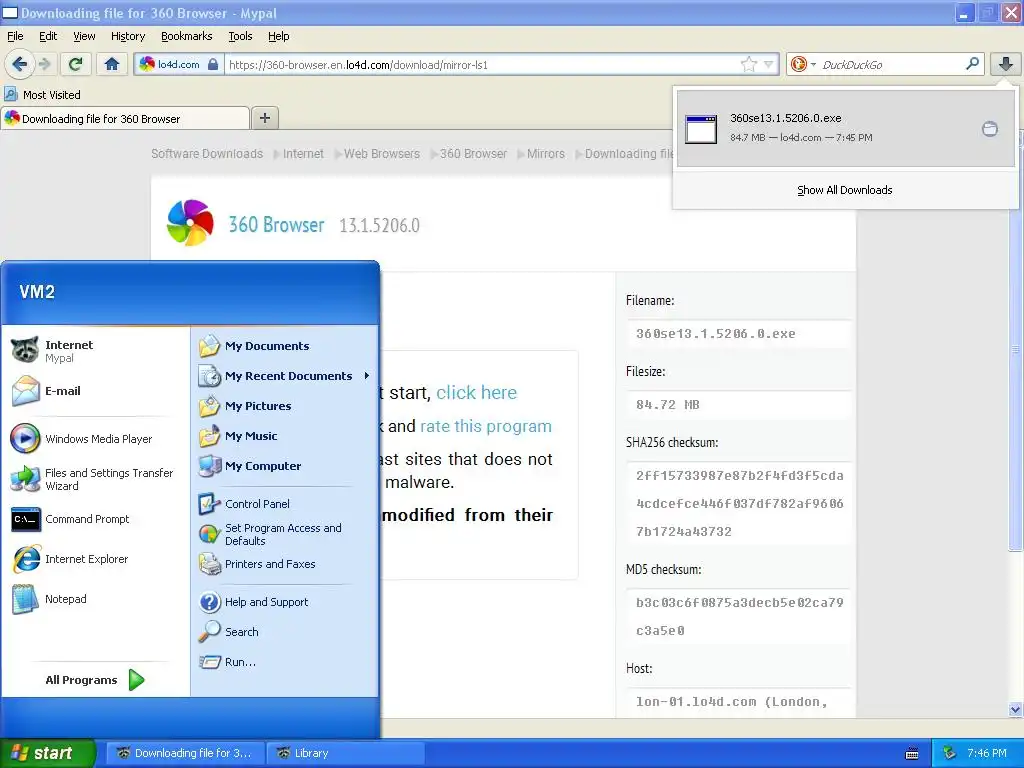Open My Pictures

tap(285, 406)
